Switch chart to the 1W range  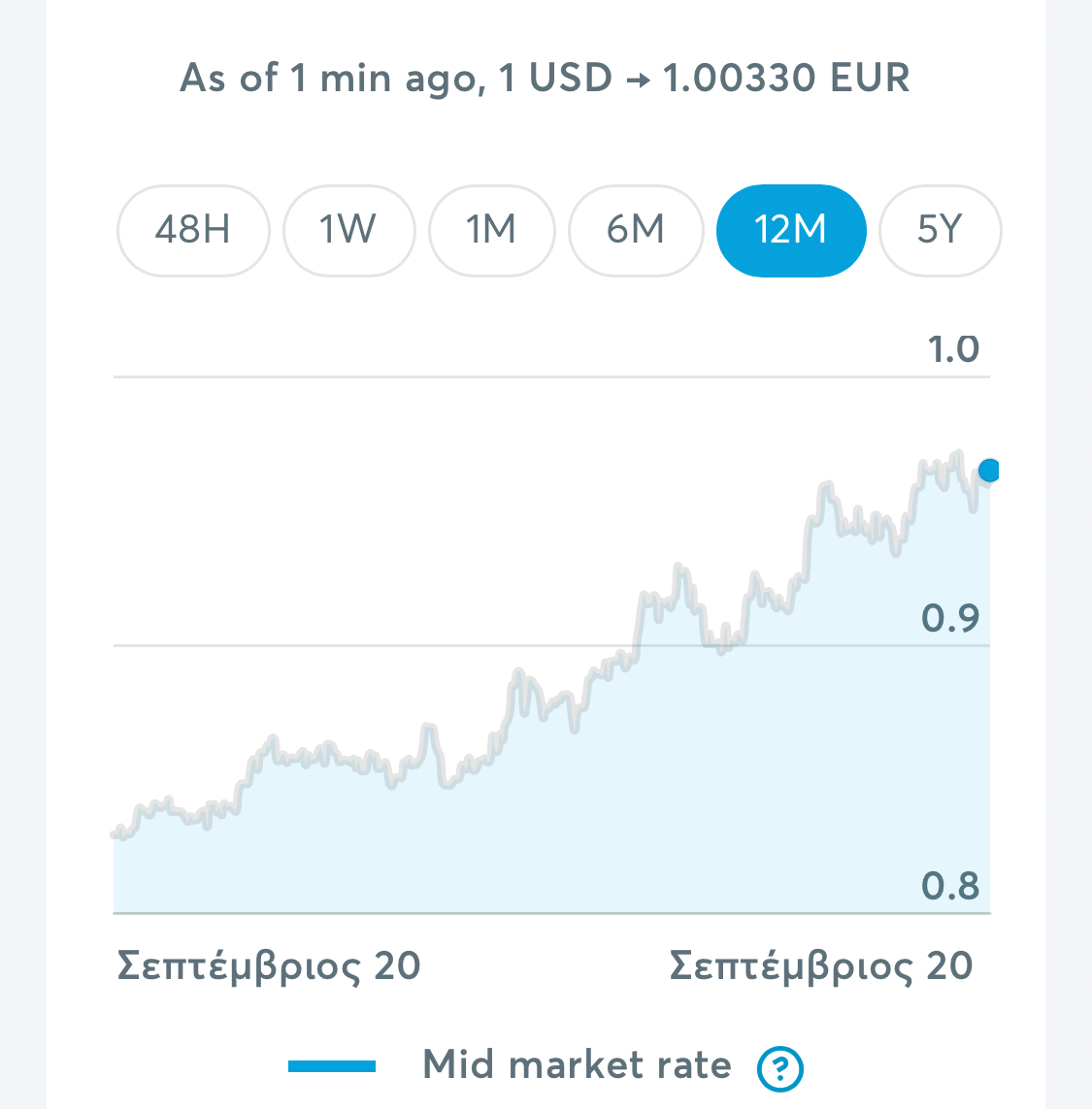(348, 231)
